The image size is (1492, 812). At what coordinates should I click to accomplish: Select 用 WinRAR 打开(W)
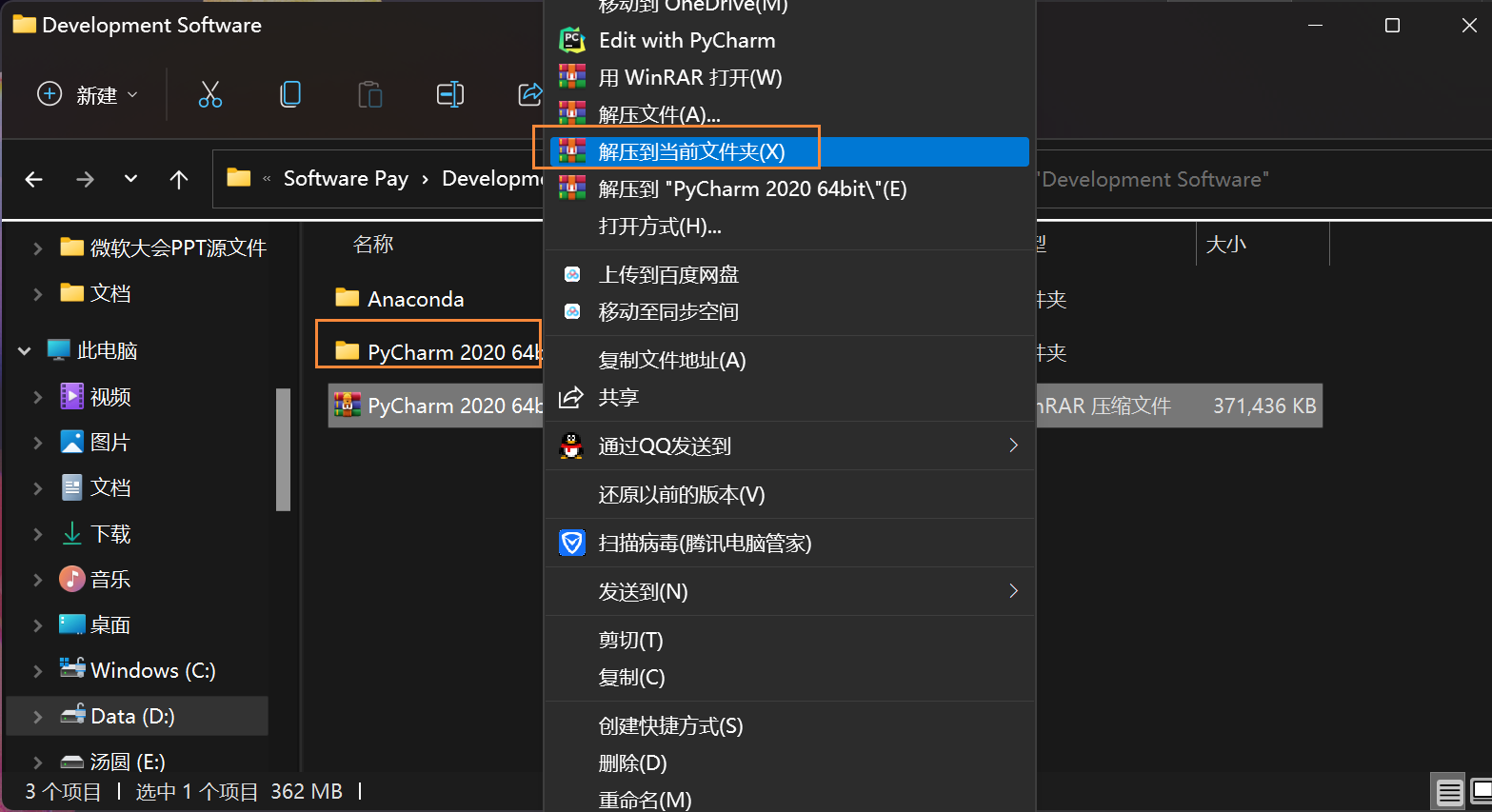pos(789,77)
